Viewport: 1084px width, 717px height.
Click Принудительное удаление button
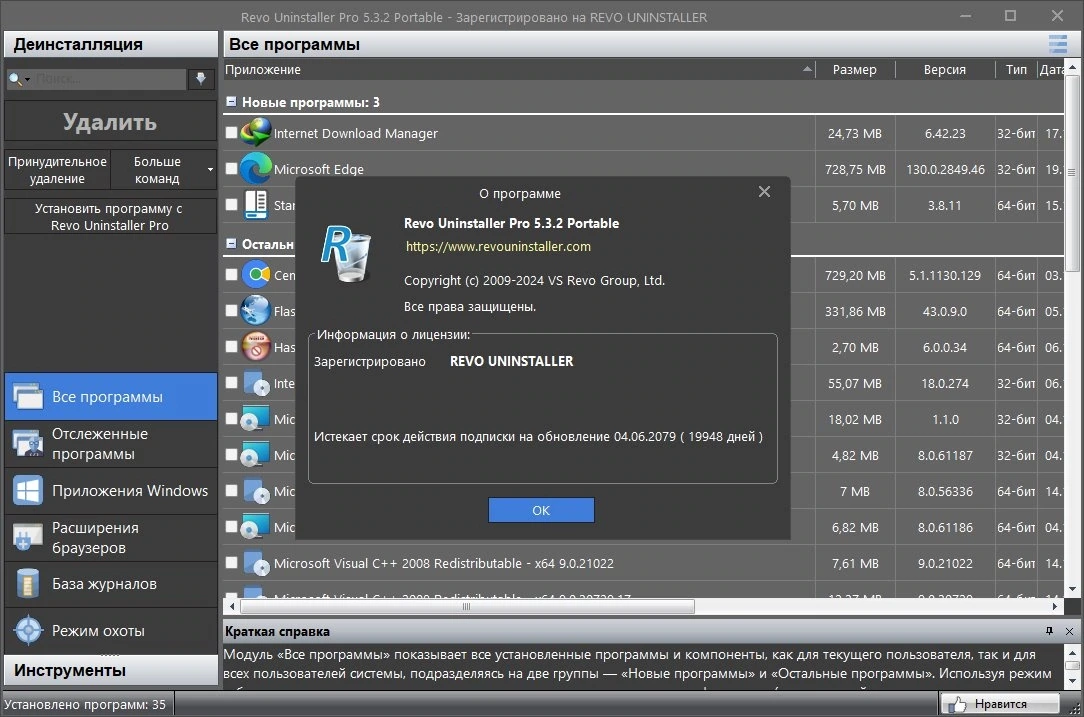coord(57,169)
